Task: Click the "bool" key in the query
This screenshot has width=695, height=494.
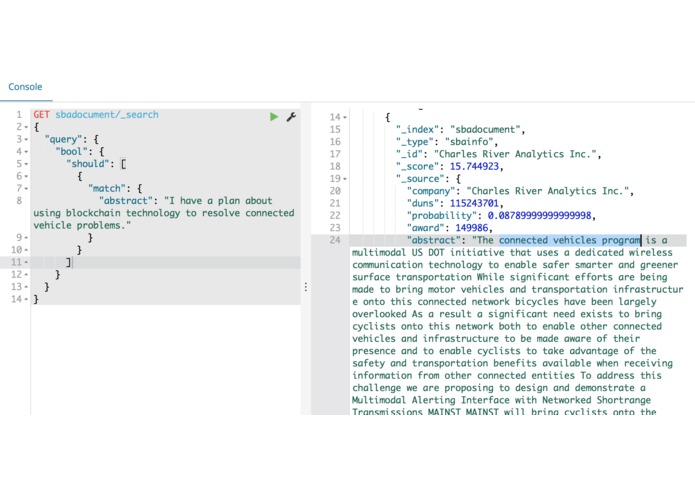Action: [71, 152]
